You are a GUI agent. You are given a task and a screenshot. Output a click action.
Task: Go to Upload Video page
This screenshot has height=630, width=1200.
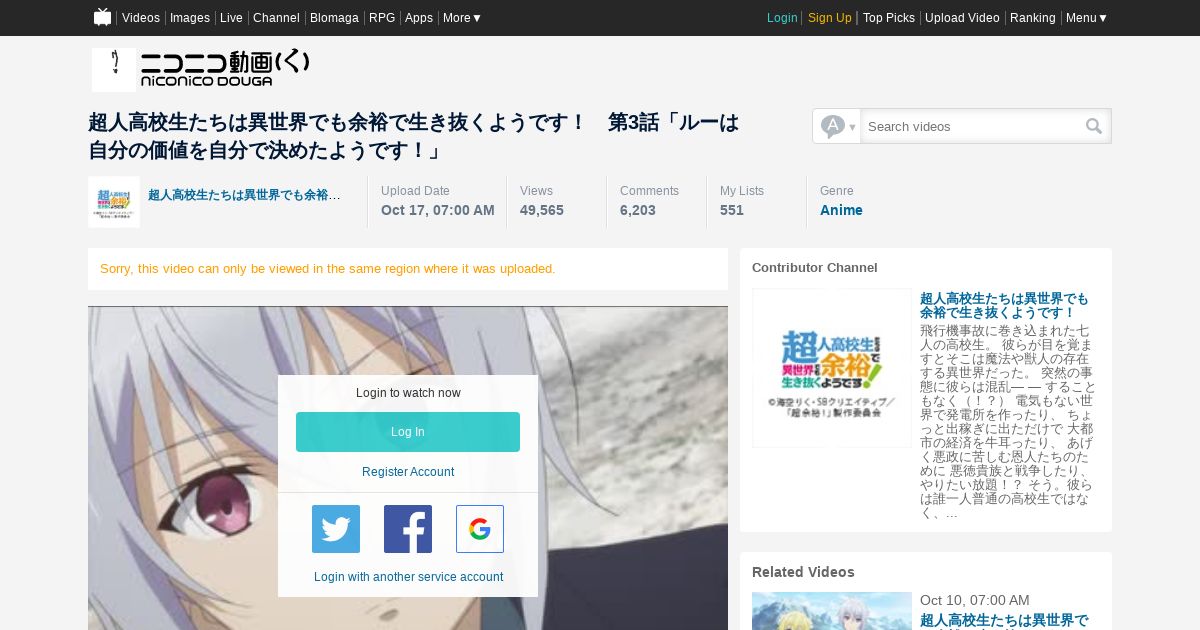962,18
